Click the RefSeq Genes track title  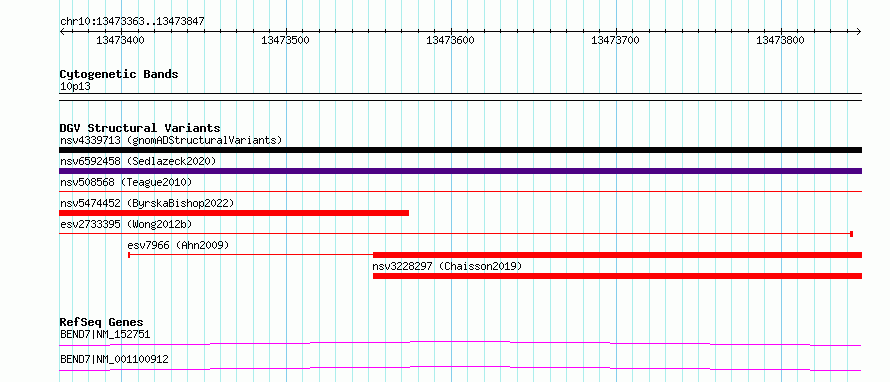pos(102,322)
